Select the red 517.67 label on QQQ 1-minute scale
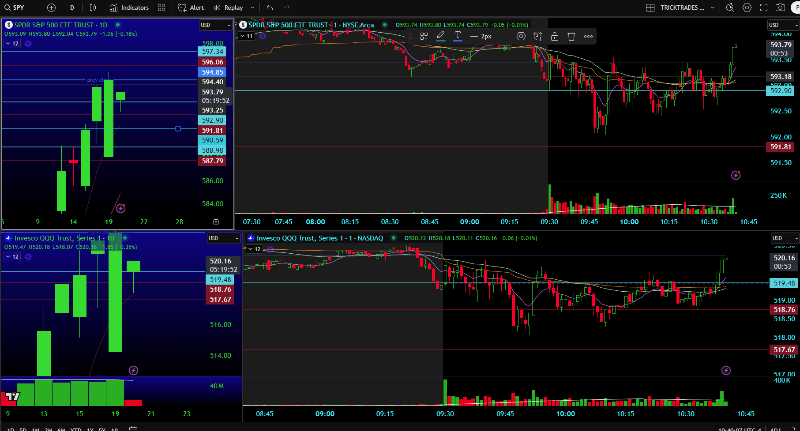This screenshot has width=800, height=431. coord(784,349)
